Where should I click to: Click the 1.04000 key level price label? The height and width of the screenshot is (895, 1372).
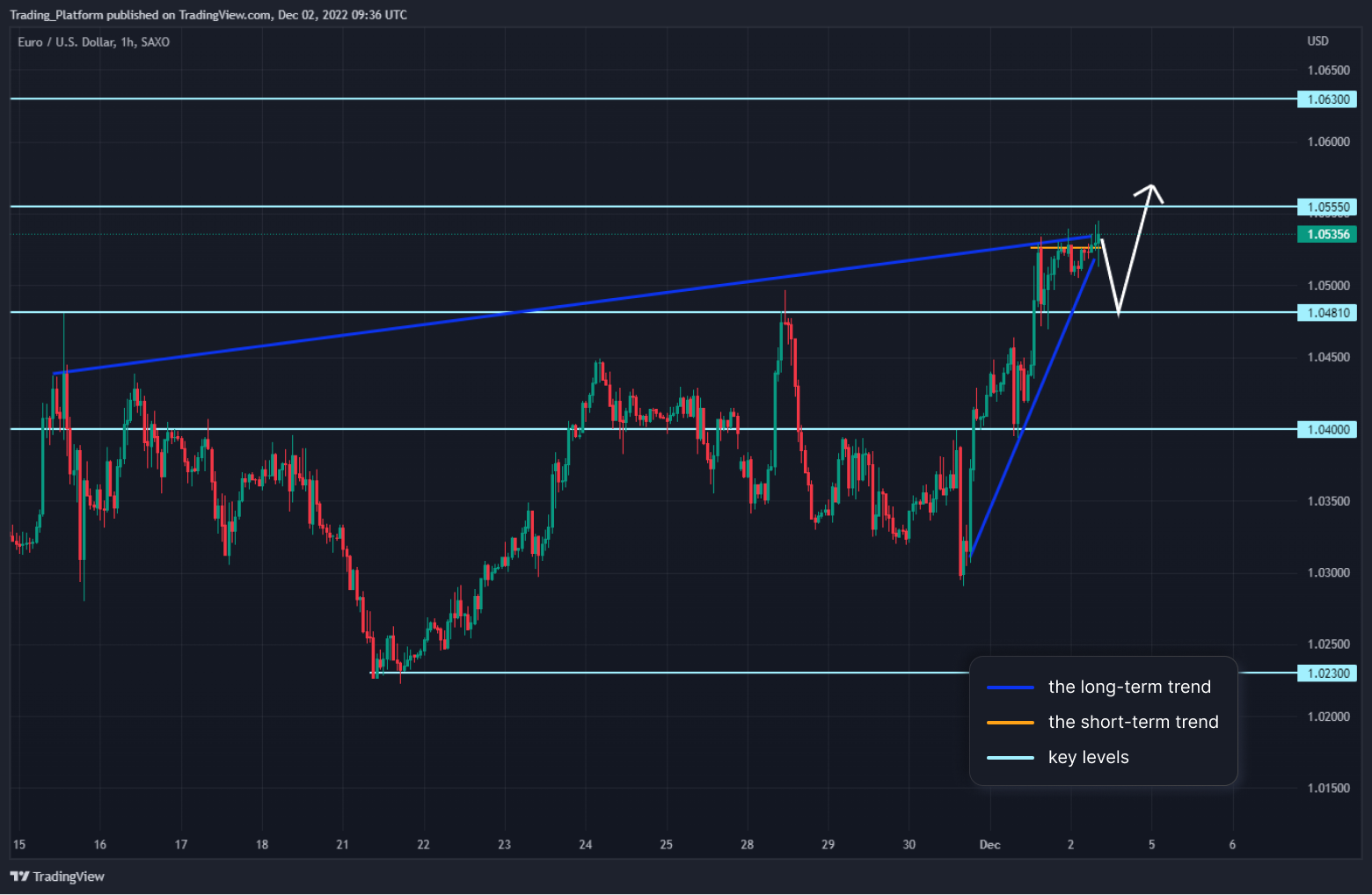[x=1327, y=430]
